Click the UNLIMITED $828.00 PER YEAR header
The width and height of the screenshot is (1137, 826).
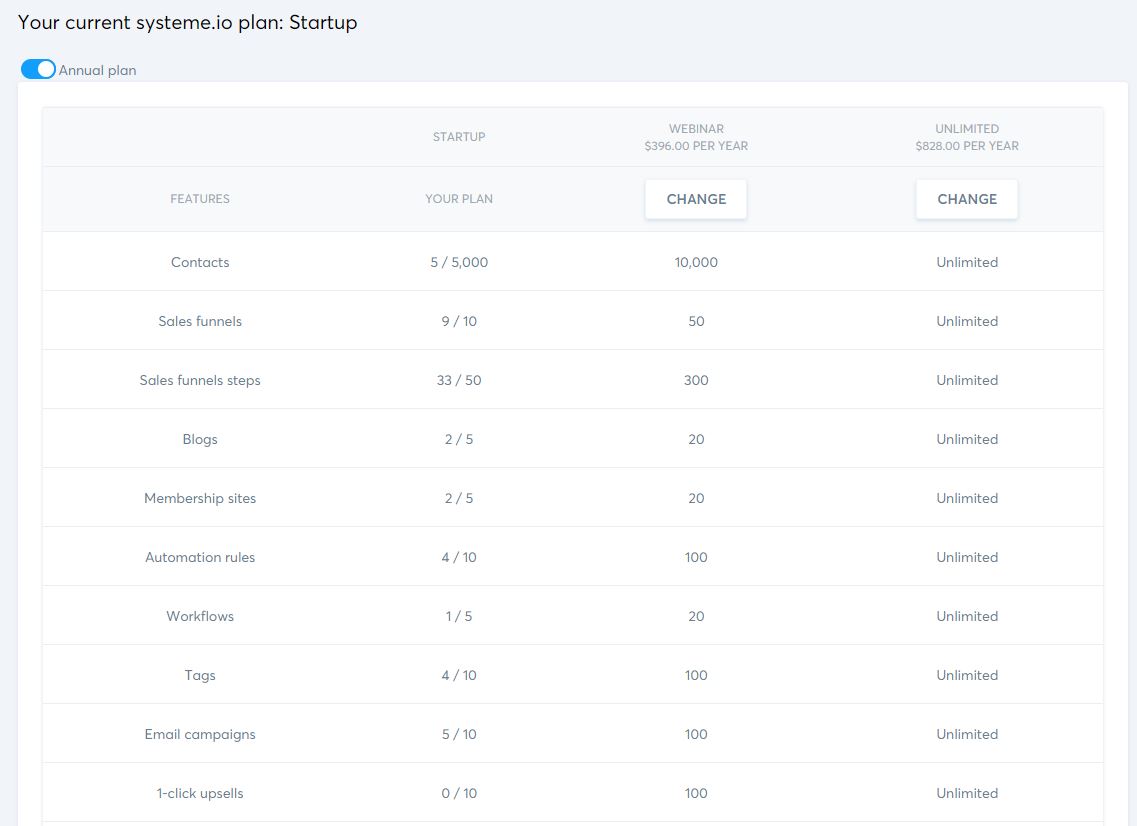point(967,136)
